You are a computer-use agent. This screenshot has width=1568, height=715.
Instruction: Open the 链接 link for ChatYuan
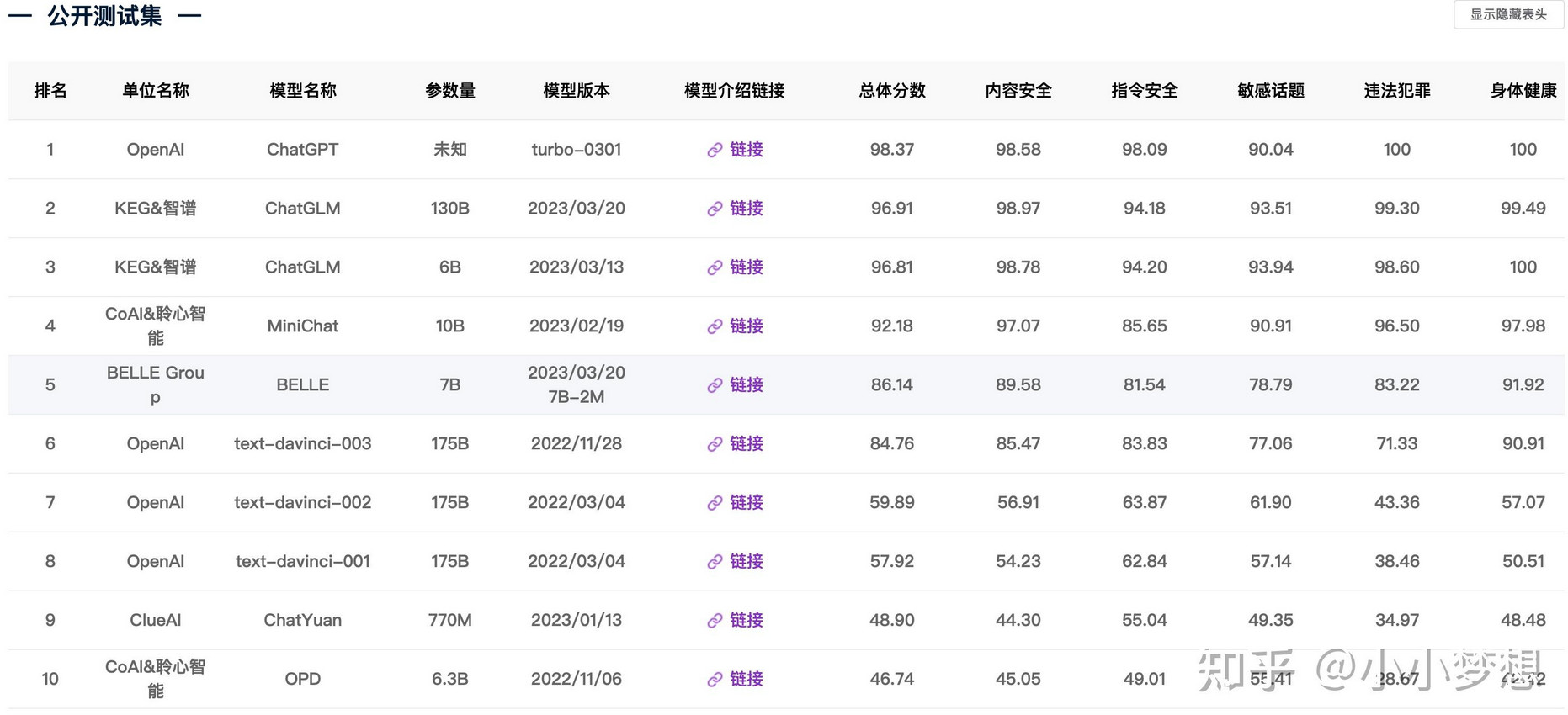point(747,621)
